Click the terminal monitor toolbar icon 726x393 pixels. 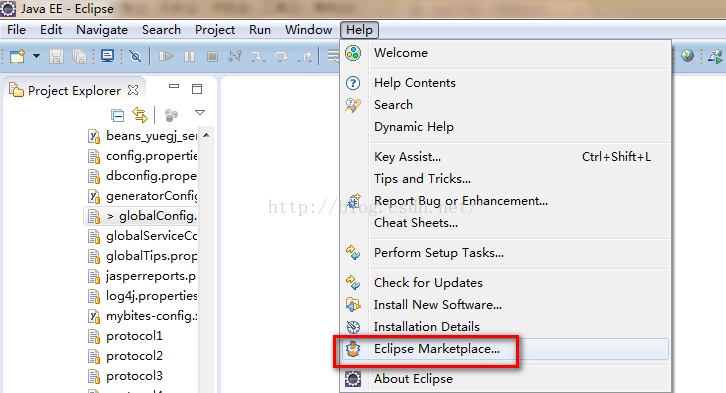click(107, 56)
